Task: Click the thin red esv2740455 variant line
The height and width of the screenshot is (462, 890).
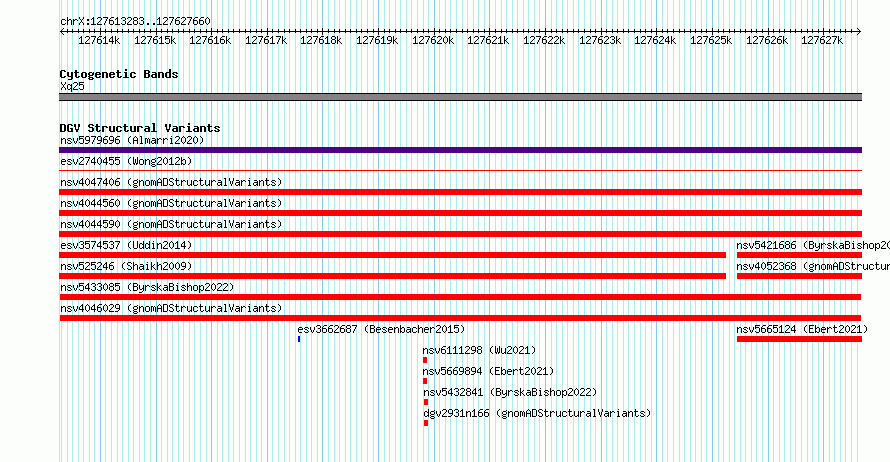Action: pos(460,170)
